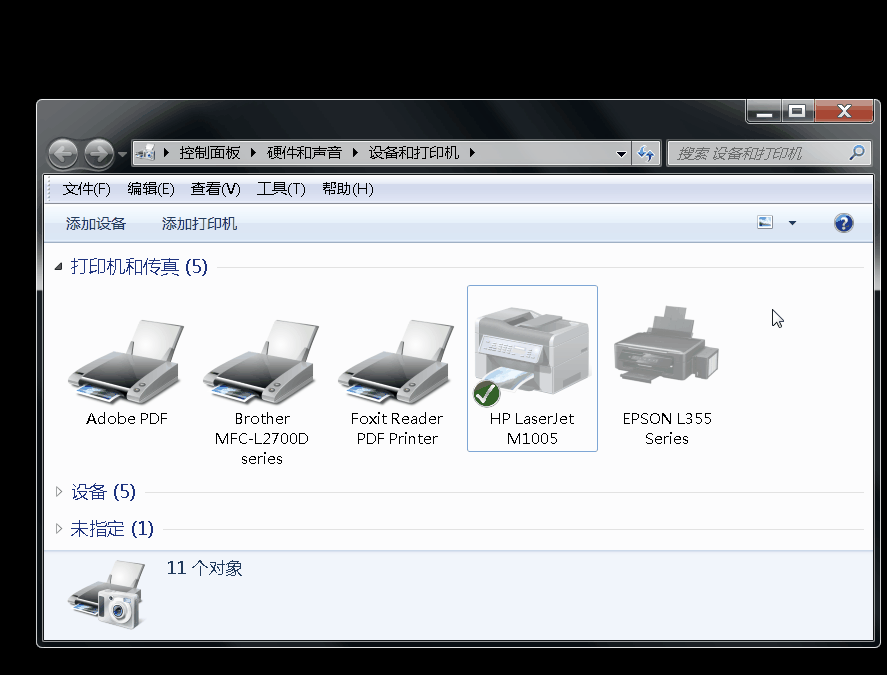
Task: Click the 添加设备 button
Action: [96, 224]
